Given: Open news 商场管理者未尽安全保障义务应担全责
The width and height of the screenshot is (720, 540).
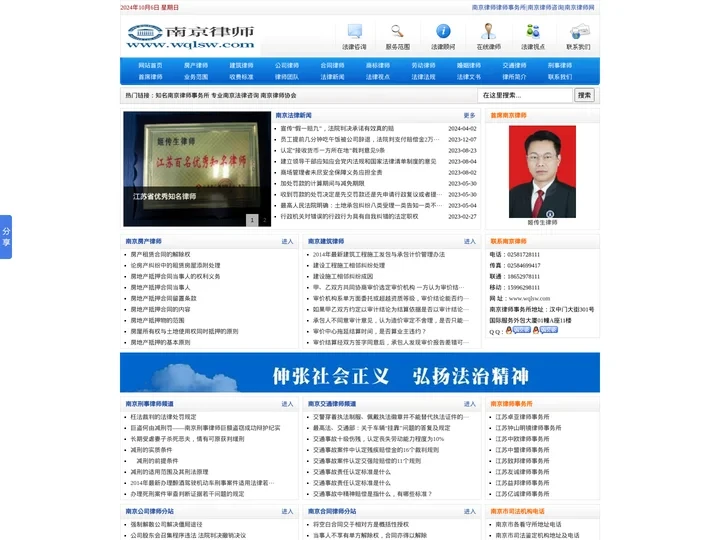Looking at the screenshot, I should coord(331,173).
